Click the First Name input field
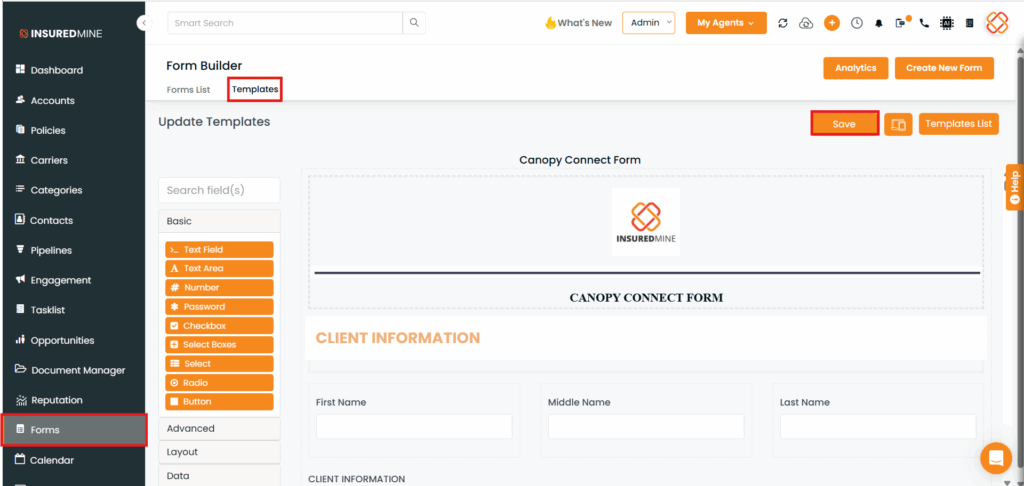 click(x=414, y=427)
